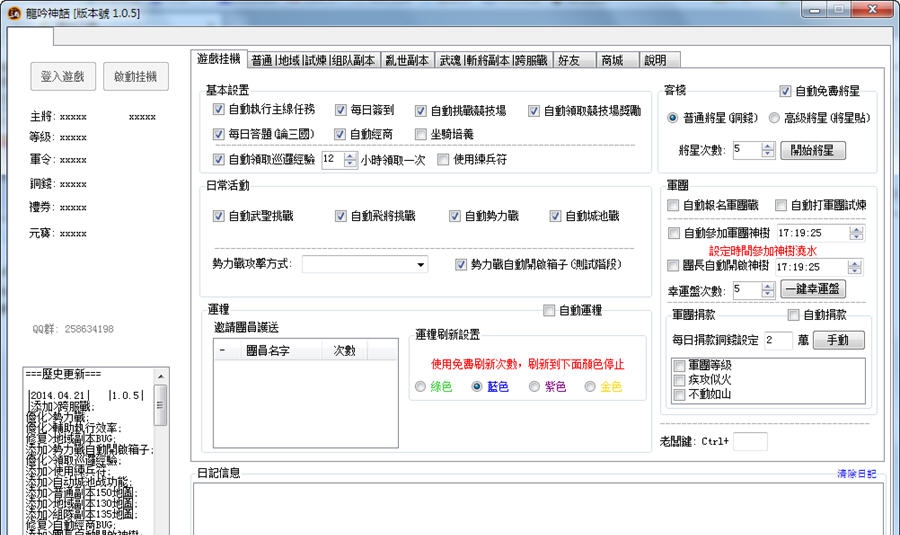Screen dimensions: 900x535
Task: Select the 藍色 radio button
Action: (x=476, y=386)
